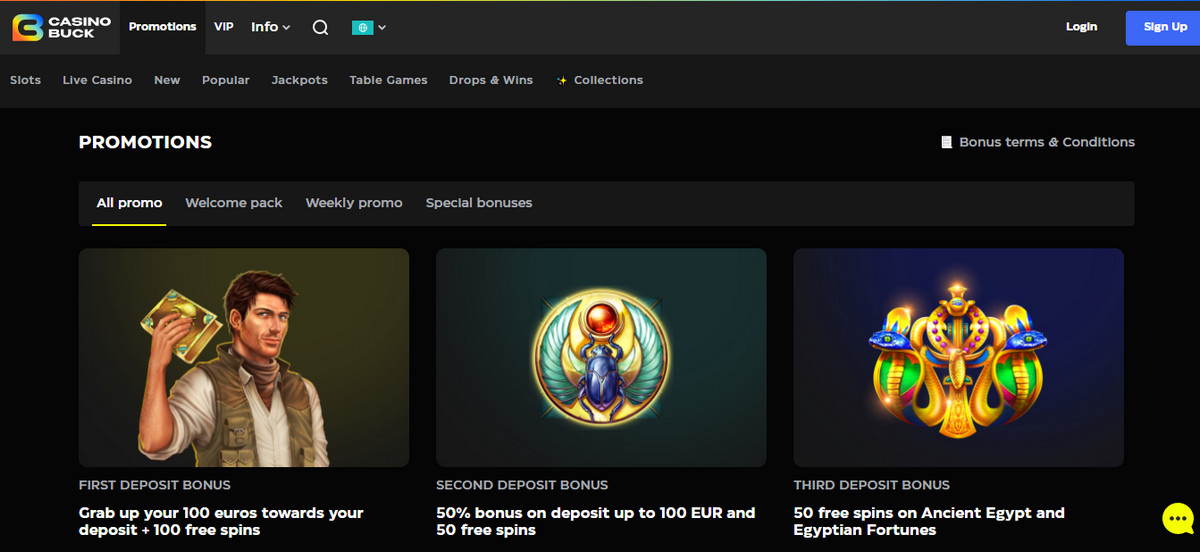Image resolution: width=1200 pixels, height=552 pixels.
Task: Open the Jackpots category
Action: (300, 80)
